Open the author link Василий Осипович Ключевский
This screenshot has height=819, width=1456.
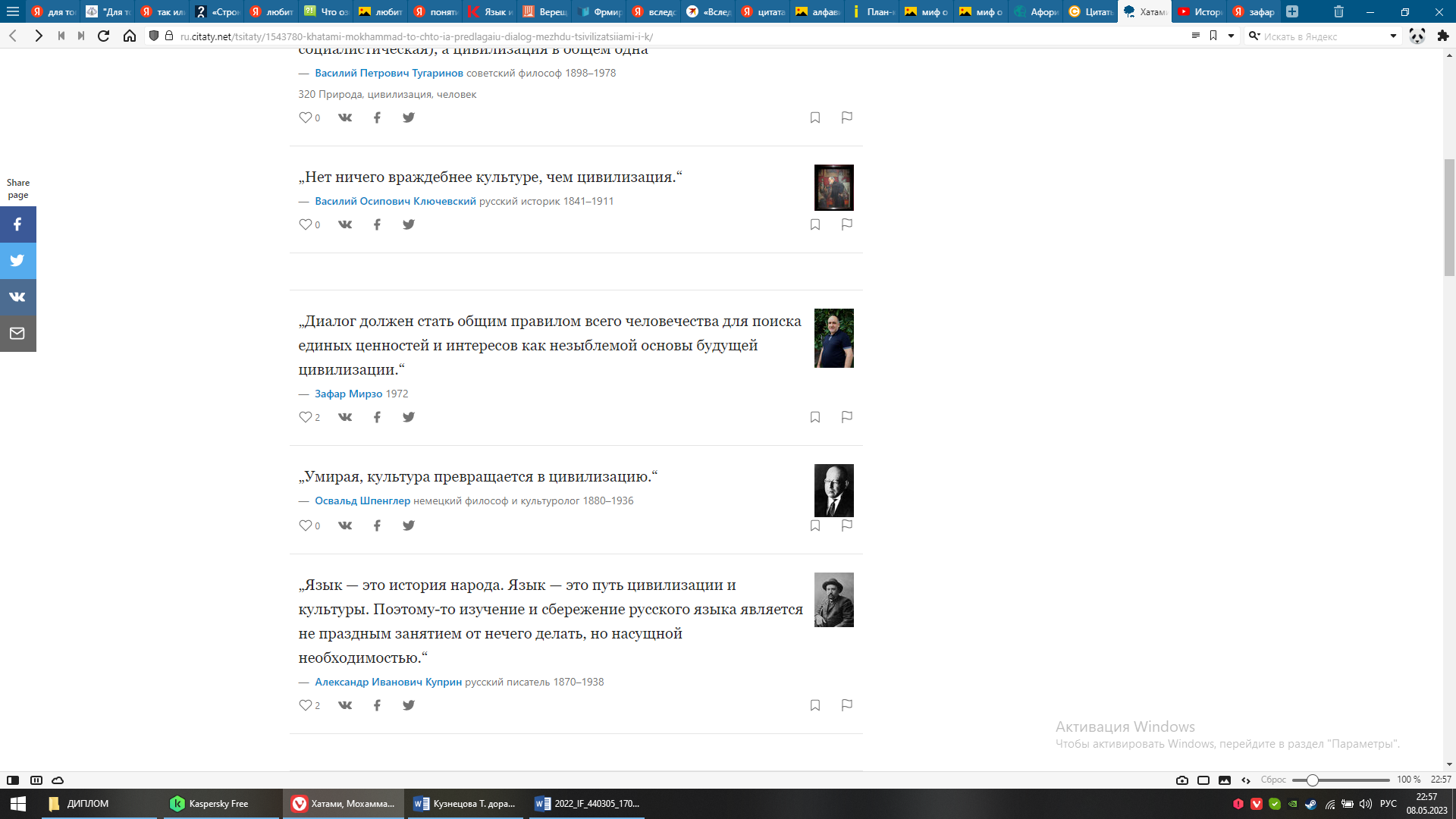click(x=395, y=201)
